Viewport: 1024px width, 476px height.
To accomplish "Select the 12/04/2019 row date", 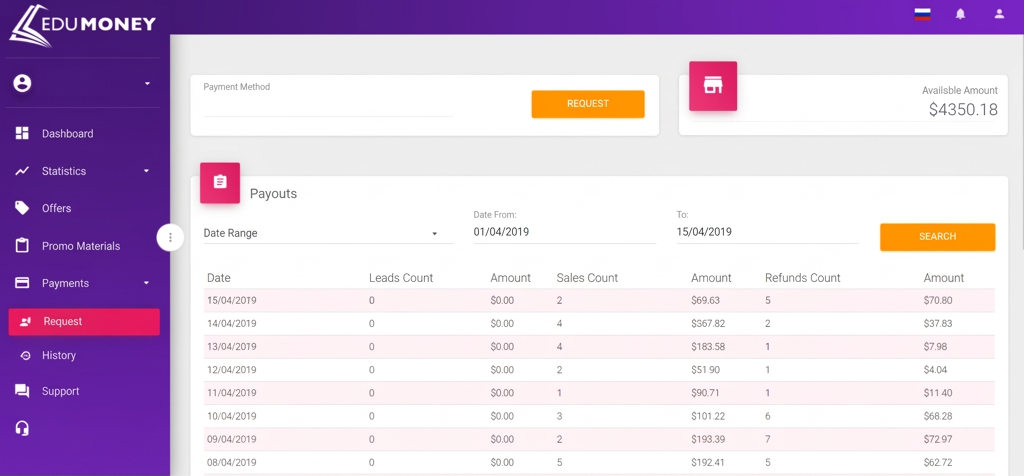I will click(x=232, y=370).
